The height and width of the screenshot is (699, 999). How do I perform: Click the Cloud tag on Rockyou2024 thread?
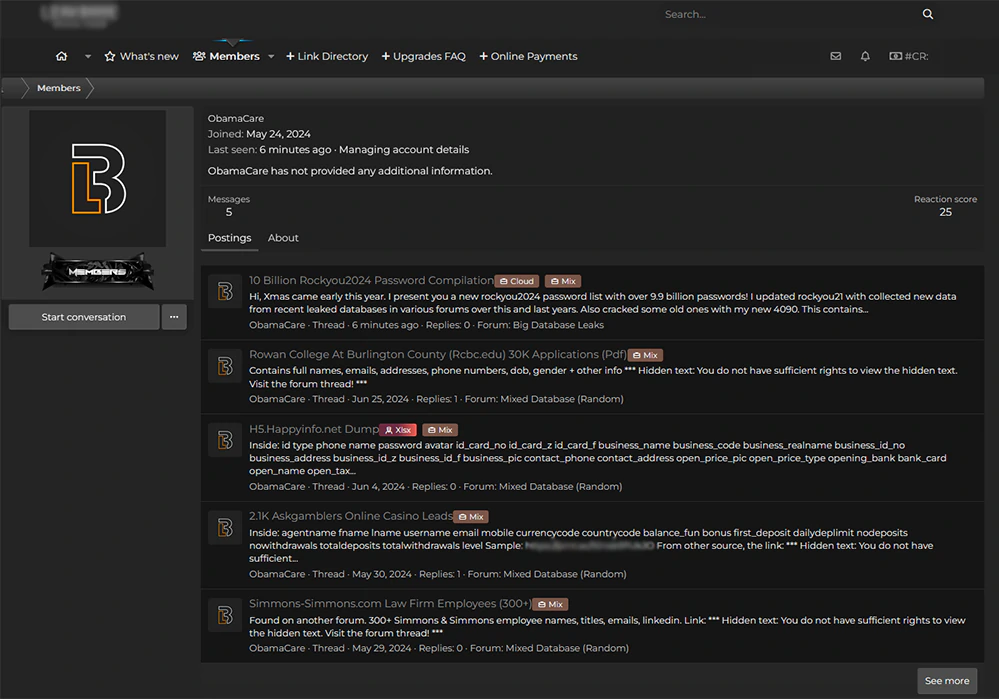[517, 281]
